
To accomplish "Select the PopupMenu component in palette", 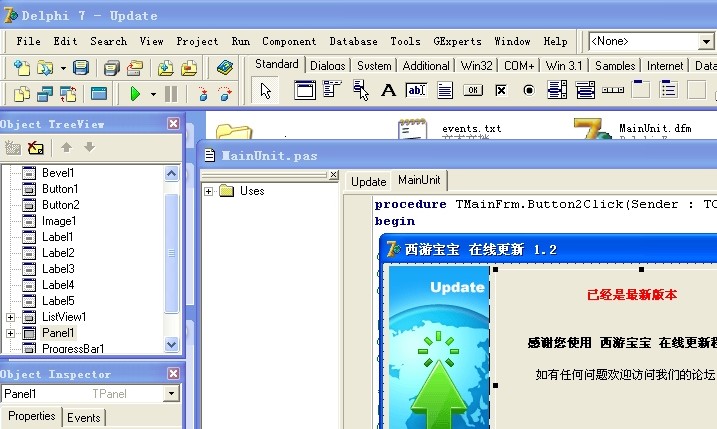I will (361, 90).
